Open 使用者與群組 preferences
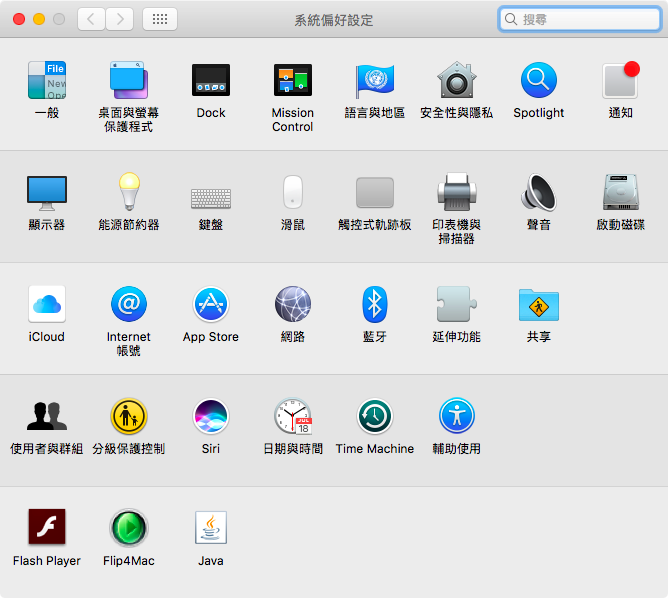The width and height of the screenshot is (668, 598). [47, 416]
